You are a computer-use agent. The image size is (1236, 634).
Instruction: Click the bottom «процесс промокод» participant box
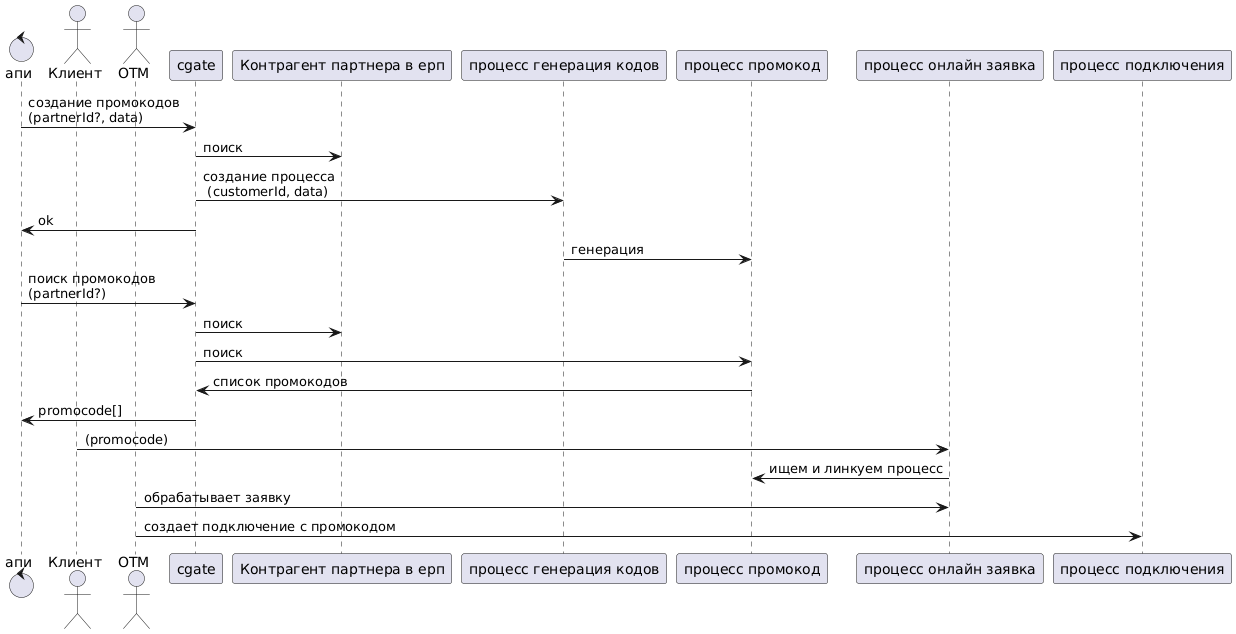[x=752, y=569]
